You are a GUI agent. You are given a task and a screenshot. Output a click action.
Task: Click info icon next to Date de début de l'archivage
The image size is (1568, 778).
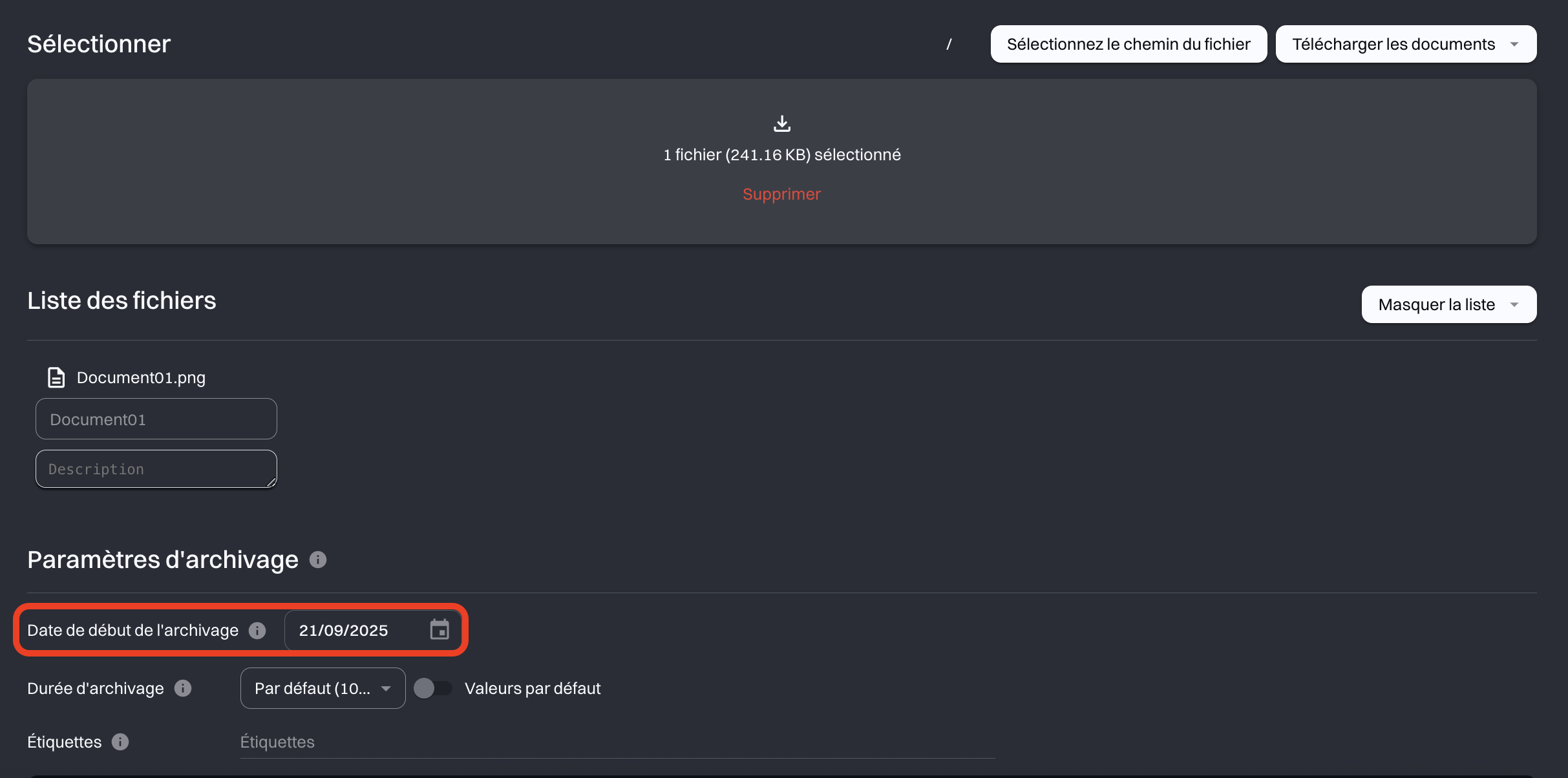point(257,631)
